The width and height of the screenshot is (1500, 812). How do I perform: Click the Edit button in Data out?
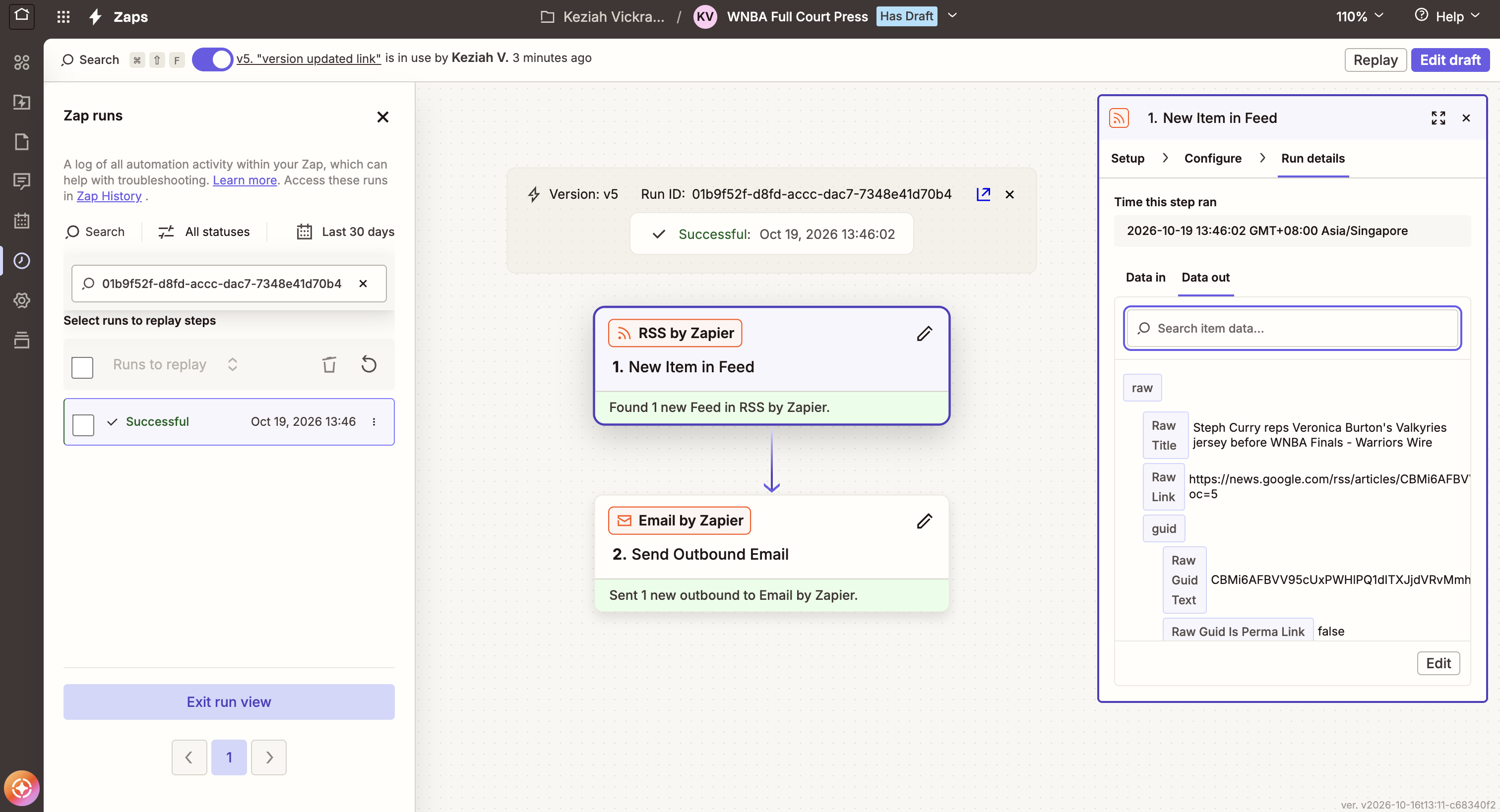(1437, 663)
